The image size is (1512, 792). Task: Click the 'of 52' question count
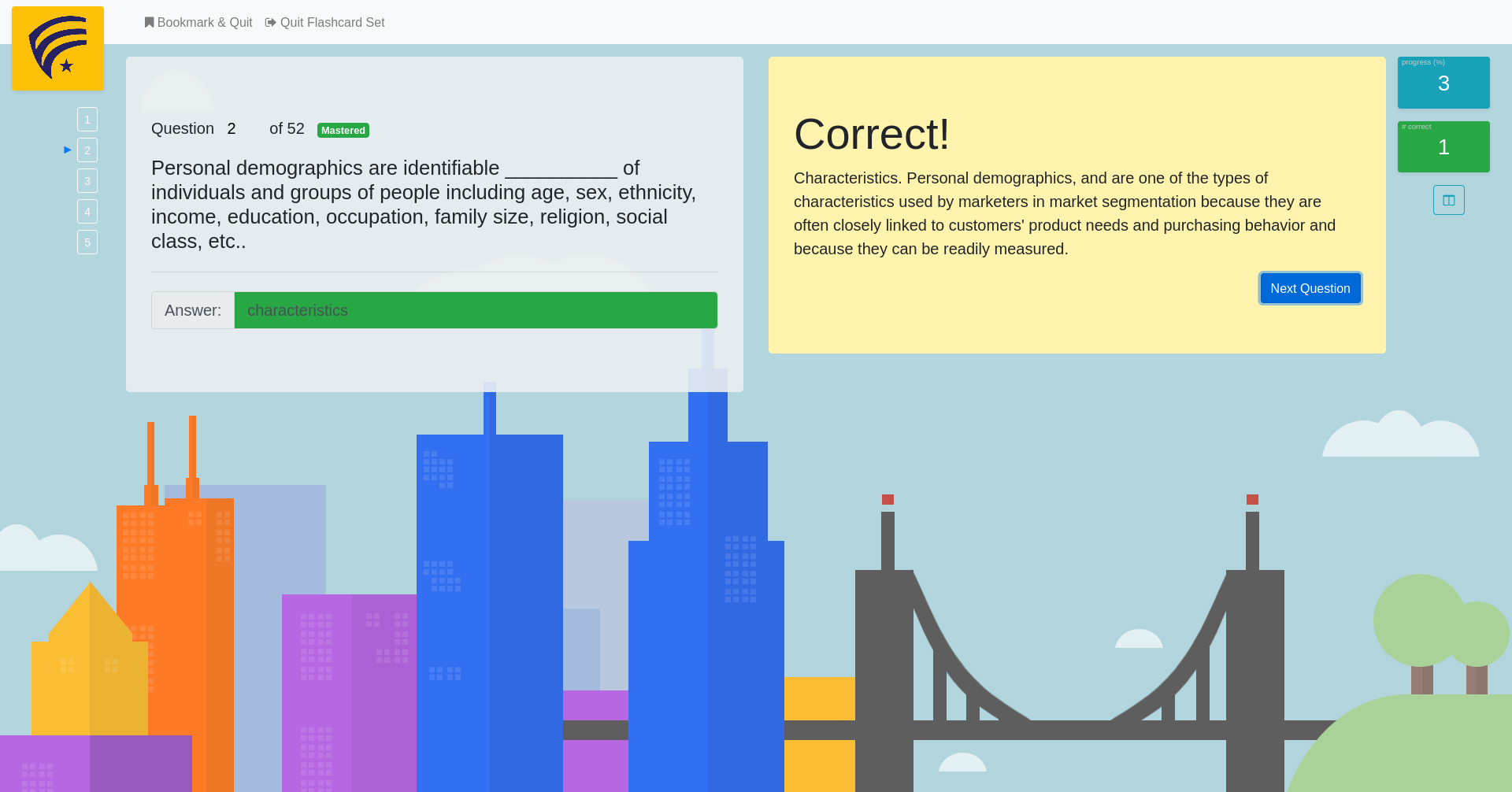point(287,128)
